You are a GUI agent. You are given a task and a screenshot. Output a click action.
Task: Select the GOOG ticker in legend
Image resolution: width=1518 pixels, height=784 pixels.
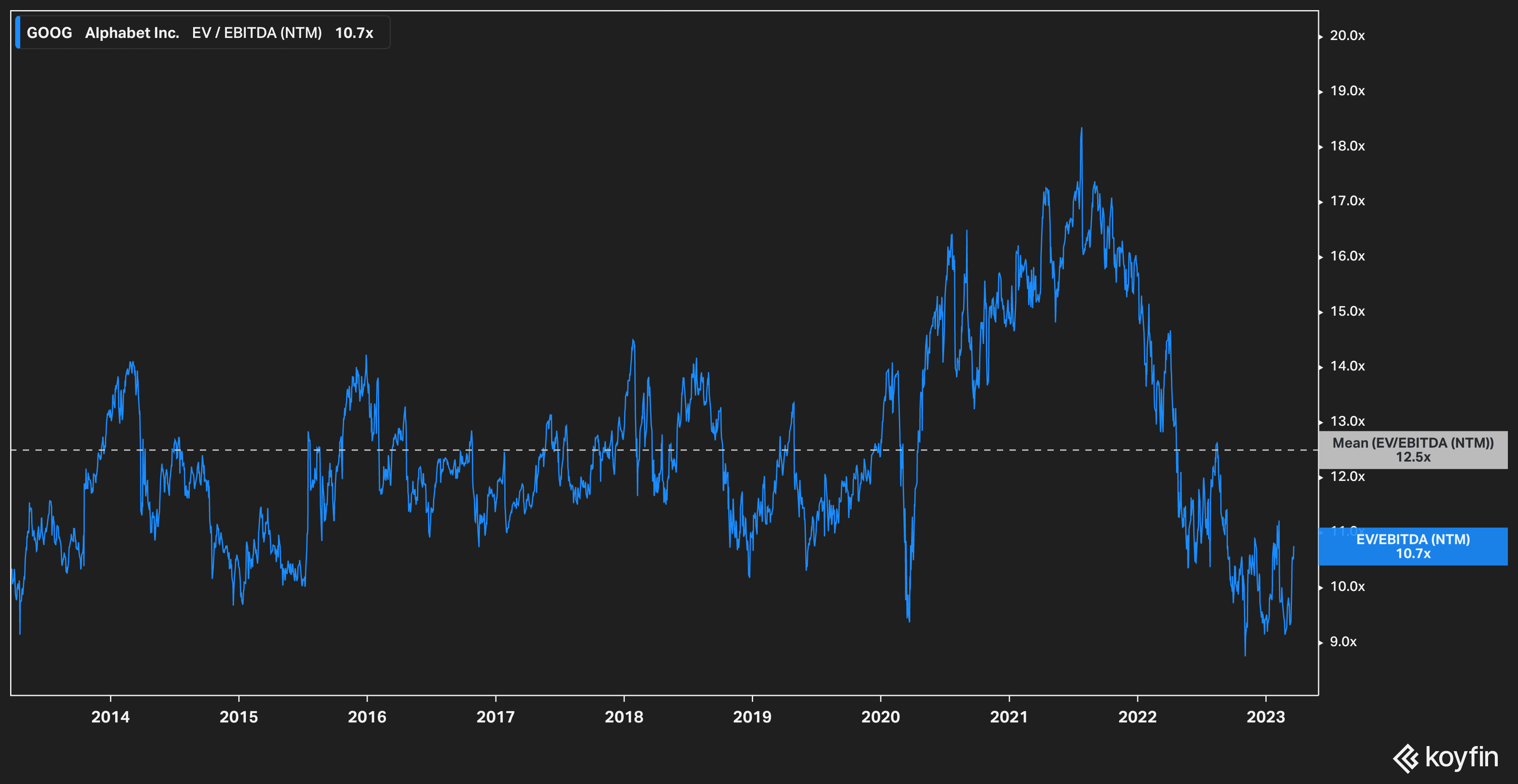pyautogui.click(x=49, y=33)
